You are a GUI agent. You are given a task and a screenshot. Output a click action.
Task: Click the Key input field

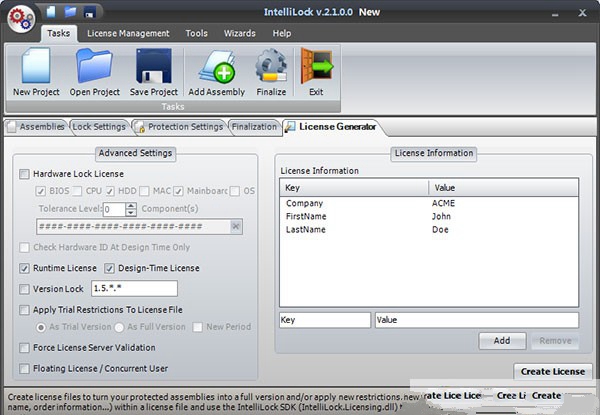point(325,320)
